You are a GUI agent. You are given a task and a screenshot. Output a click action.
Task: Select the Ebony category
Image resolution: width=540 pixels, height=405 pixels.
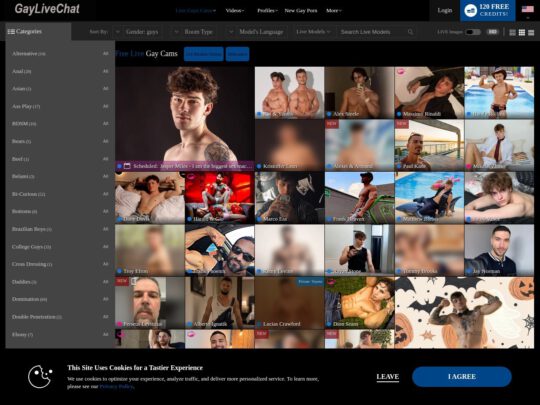coord(22,334)
